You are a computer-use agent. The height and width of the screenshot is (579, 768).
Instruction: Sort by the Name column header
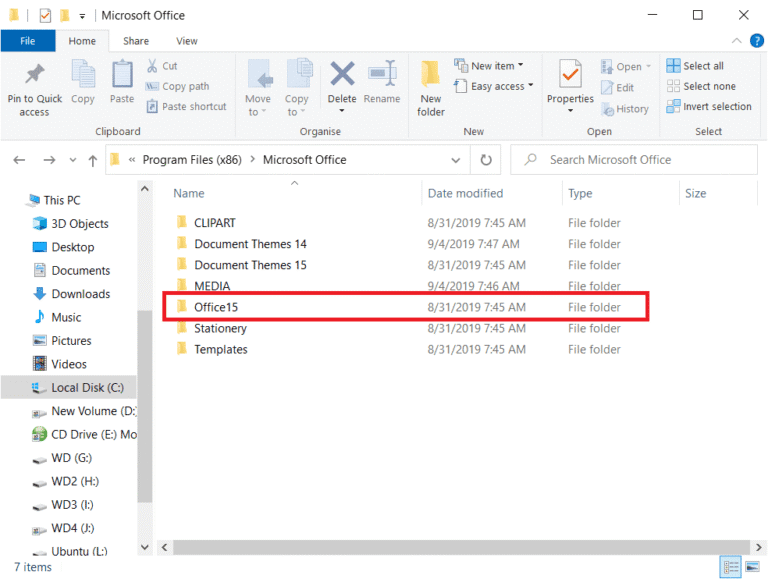189,193
